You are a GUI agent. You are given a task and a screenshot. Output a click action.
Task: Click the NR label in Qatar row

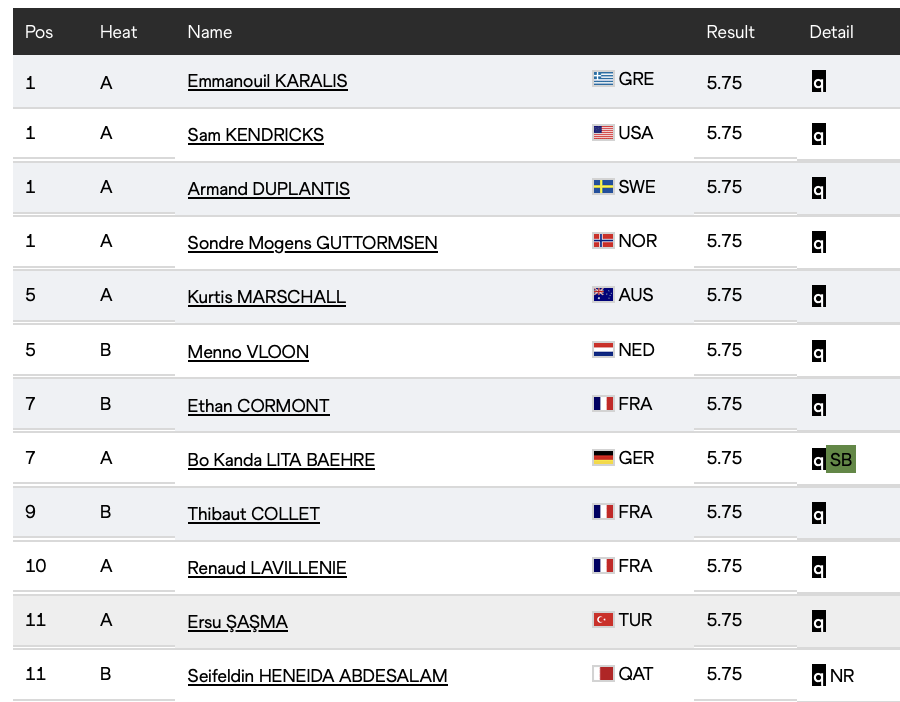(x=842, y=676)
